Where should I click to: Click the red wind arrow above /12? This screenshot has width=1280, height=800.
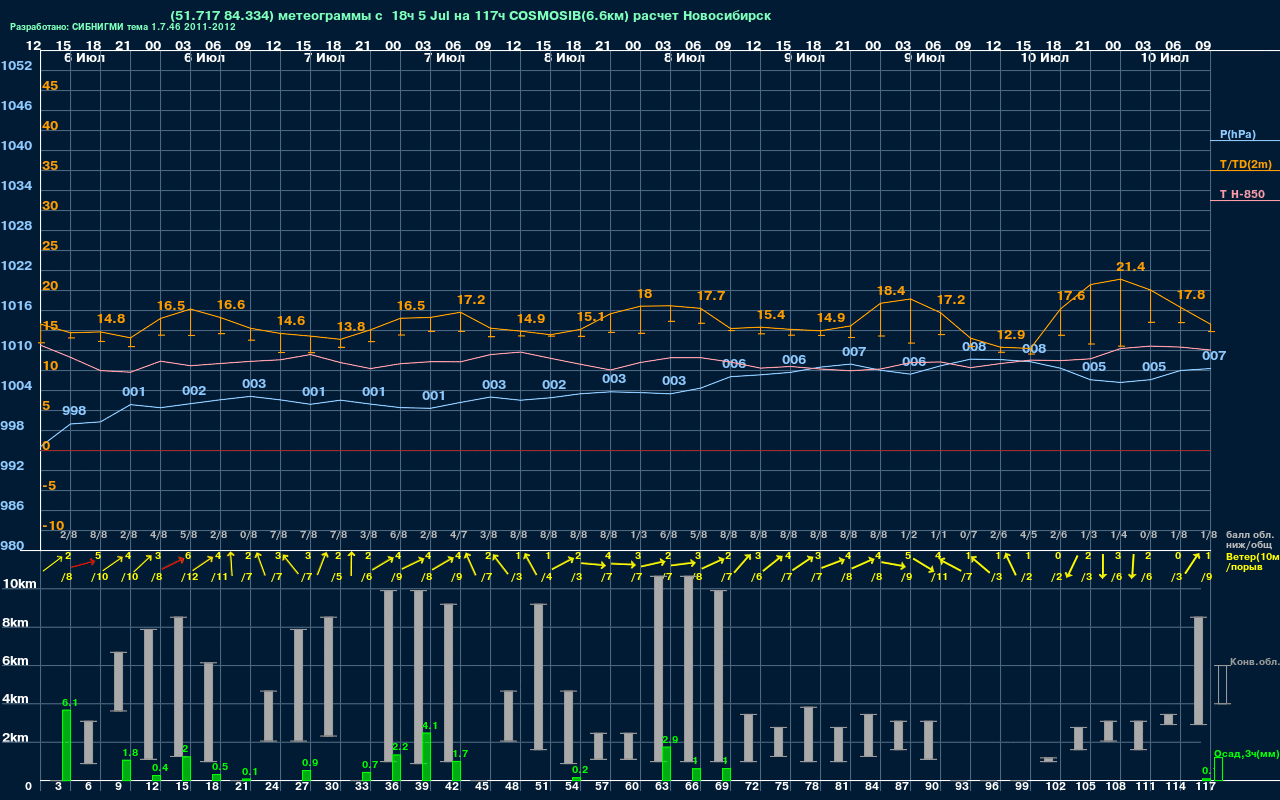pyautogui.click(x=173, y=564)
